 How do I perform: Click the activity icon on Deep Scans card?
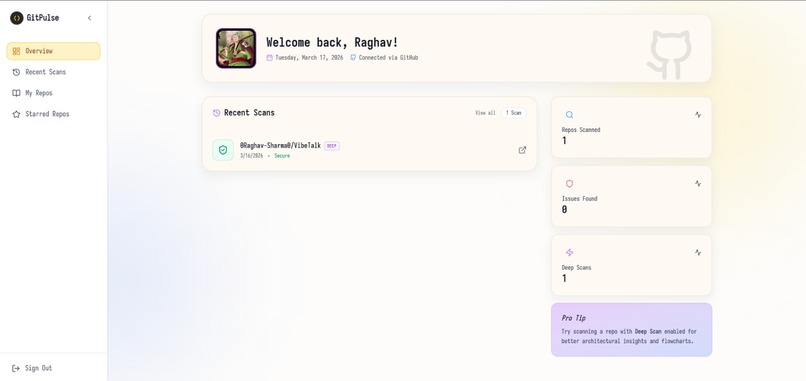(698, 252)
